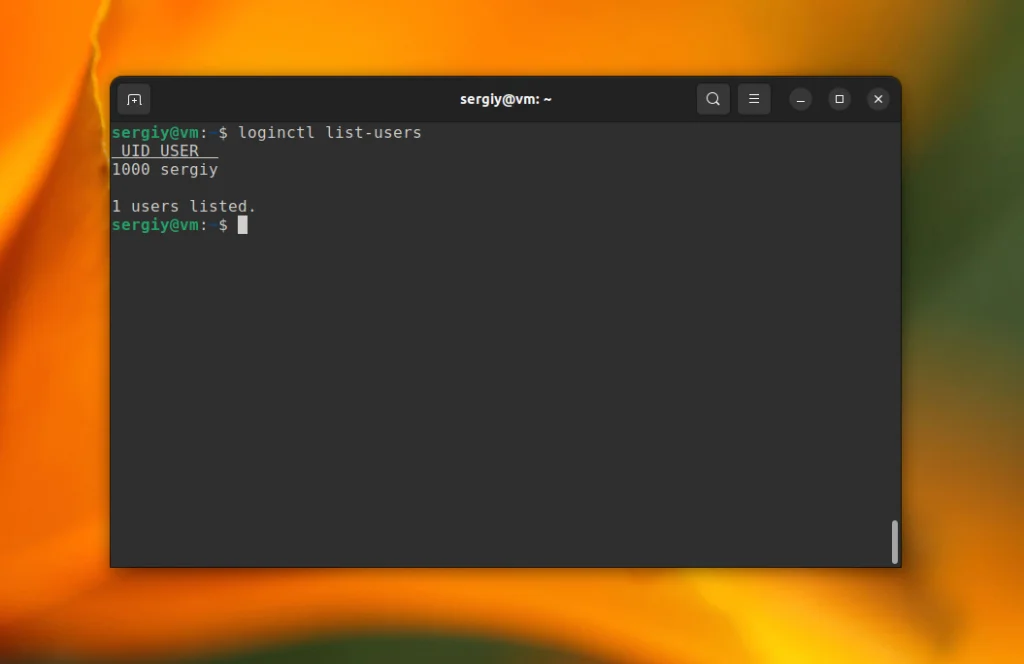Click the output line showing 1000 sergiy

pos(165,169)
